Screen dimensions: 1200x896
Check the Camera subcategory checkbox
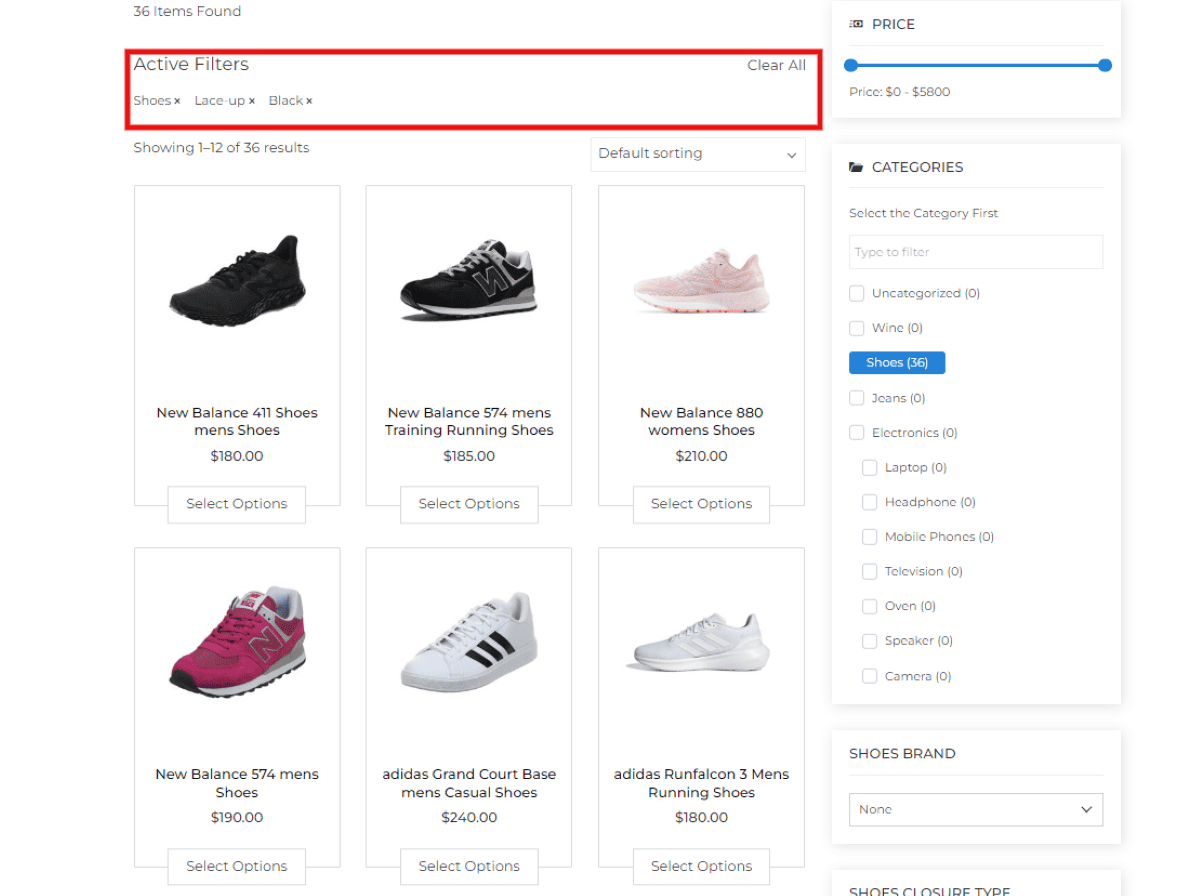(870, 676)
